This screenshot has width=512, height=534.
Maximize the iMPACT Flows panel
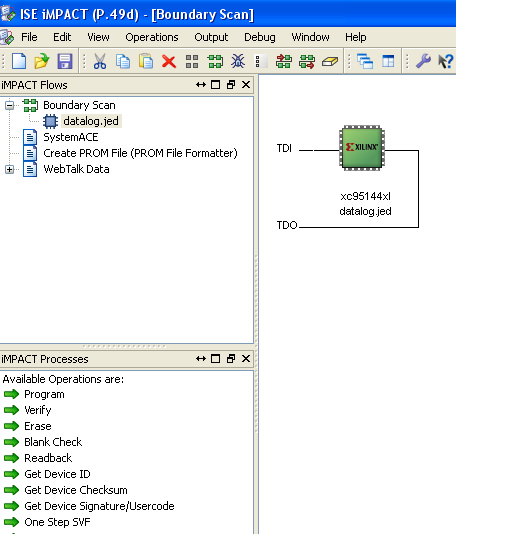[x=215, y=85]
